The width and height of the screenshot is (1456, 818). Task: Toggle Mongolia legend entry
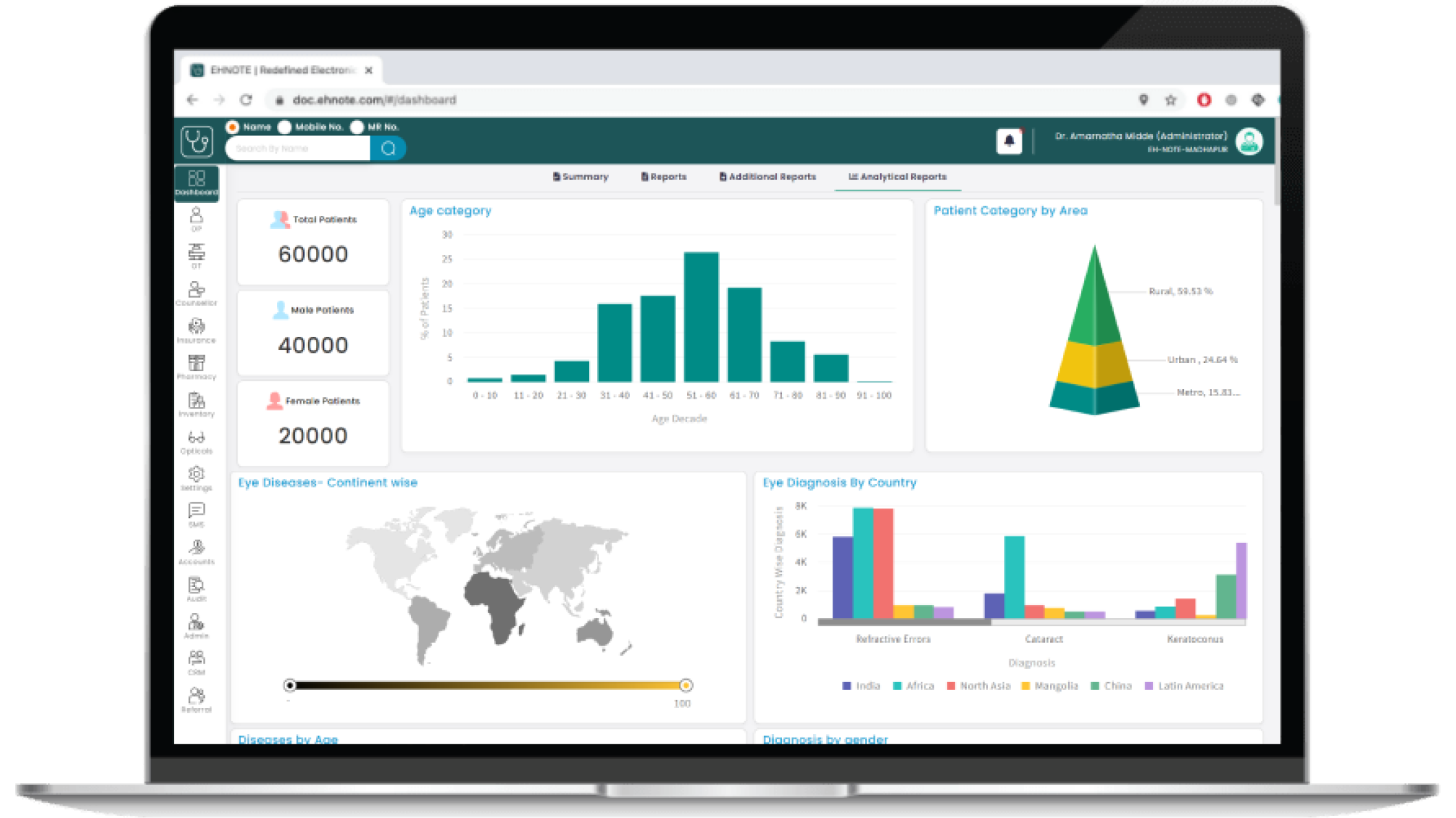point(1050,686)
